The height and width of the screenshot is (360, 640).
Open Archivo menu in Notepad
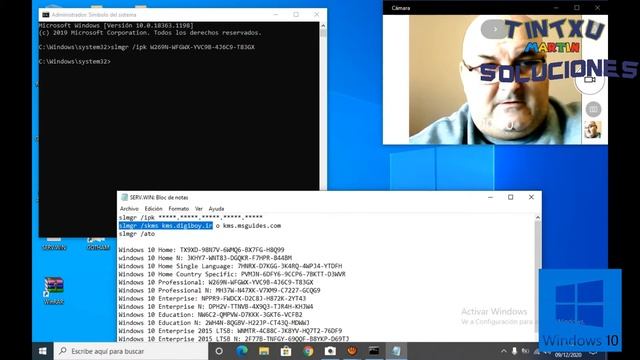tap(129, 209)
